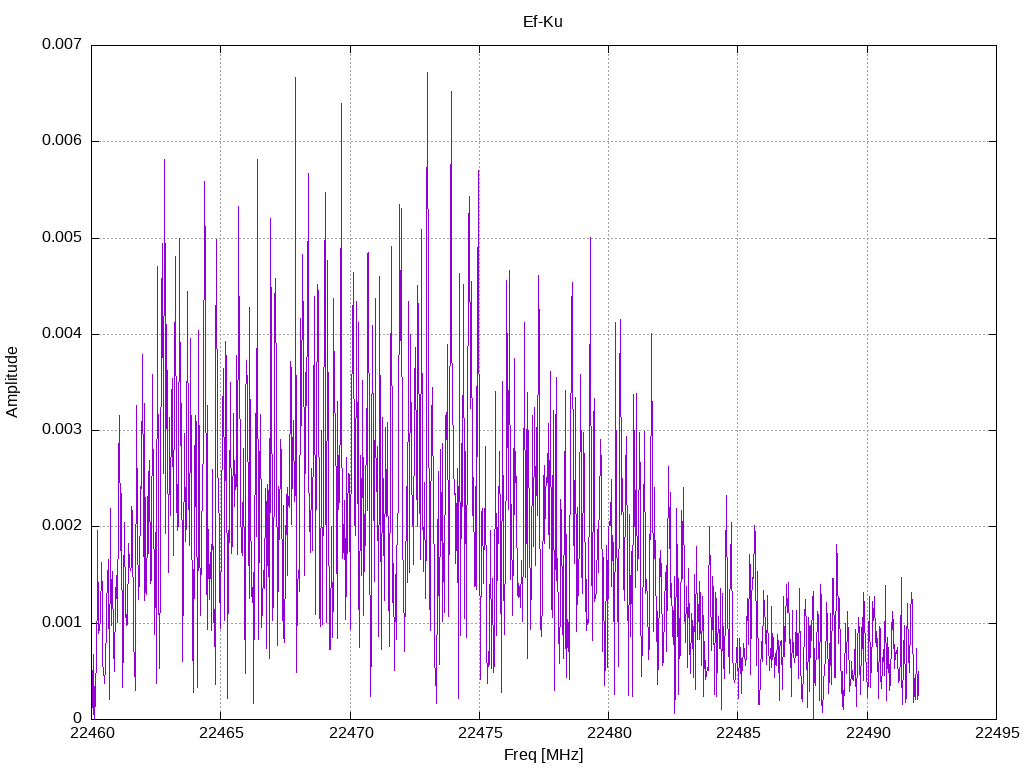Click y-axis tick label 0
The height and width of the screenshot is (768, 1024).
click(x=78, y=718)
